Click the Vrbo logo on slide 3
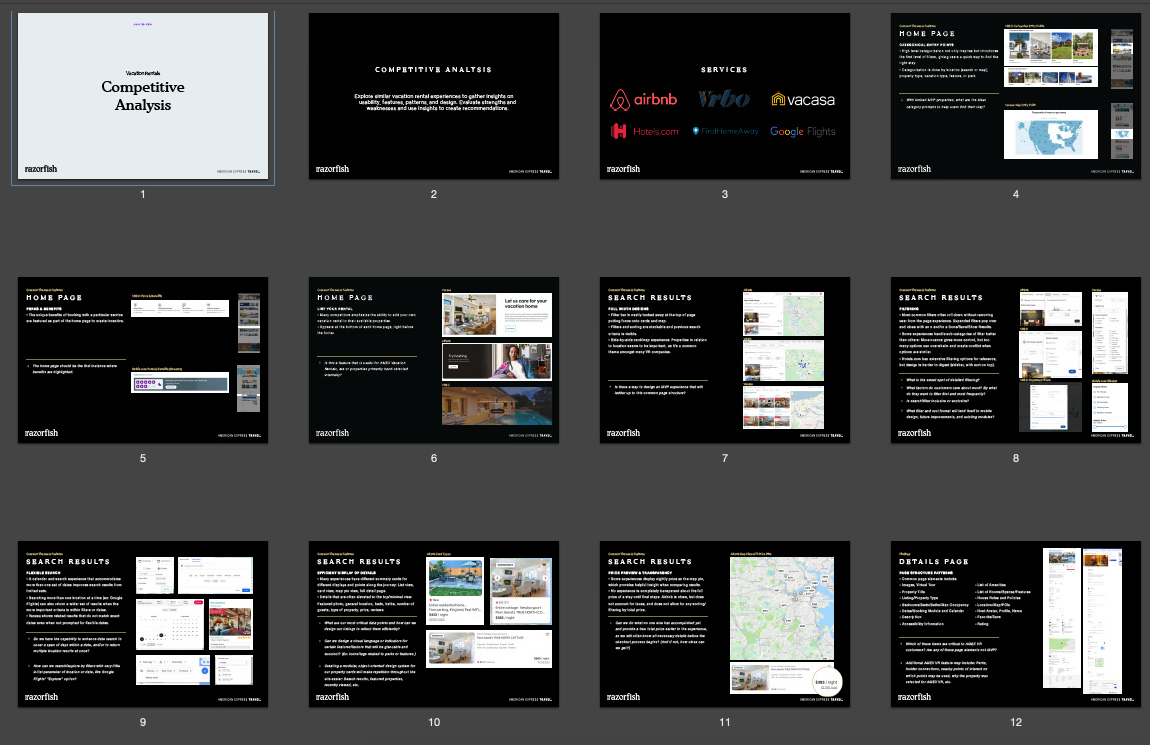Viewport: 1150px width, 745px height. [724, 98]
